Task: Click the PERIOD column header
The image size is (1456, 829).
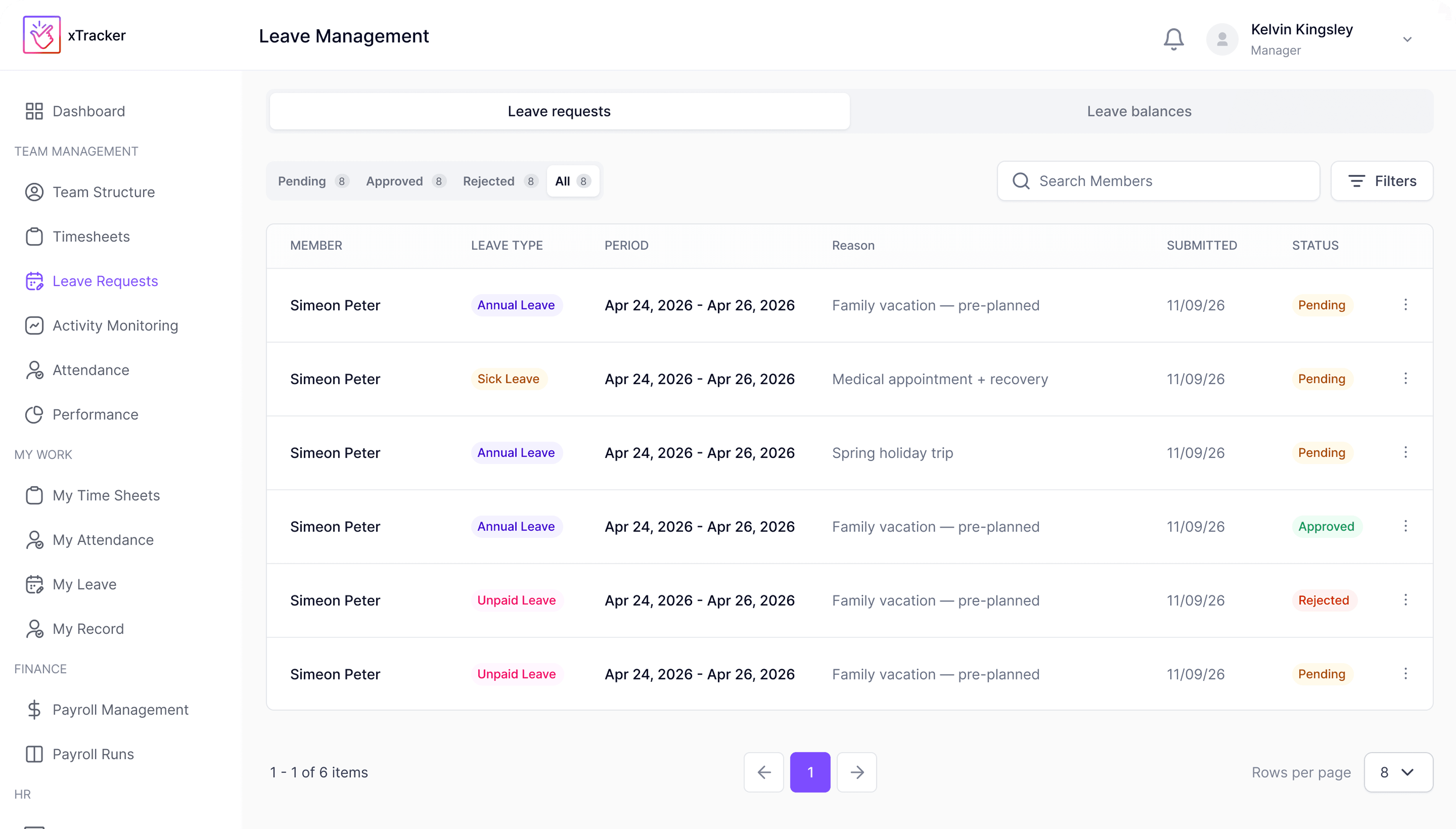Action: 626,246
